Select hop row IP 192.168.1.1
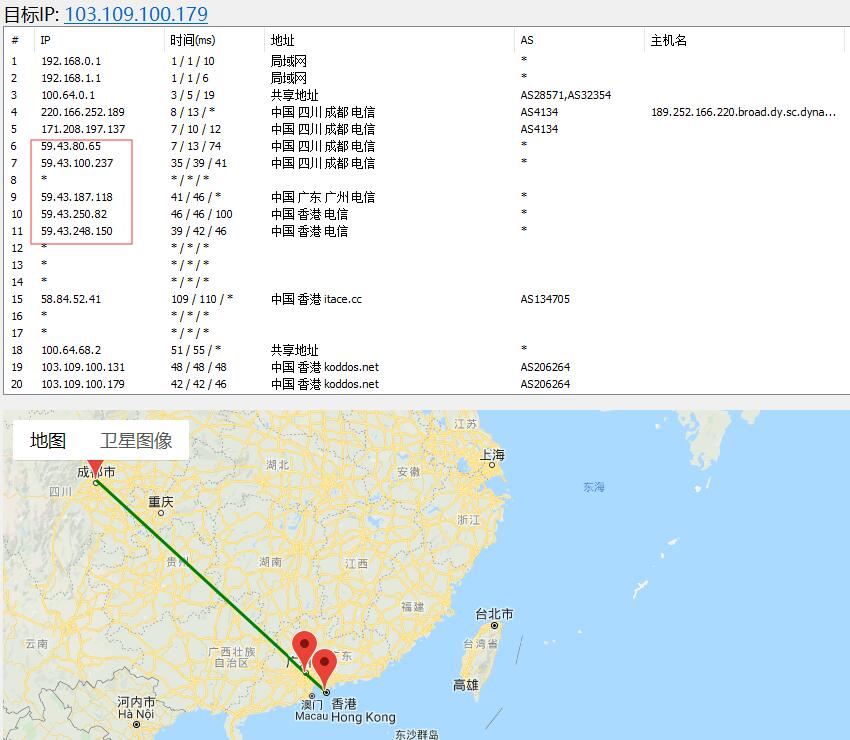Screen dimensions: 850x740 tap(71, 78)
